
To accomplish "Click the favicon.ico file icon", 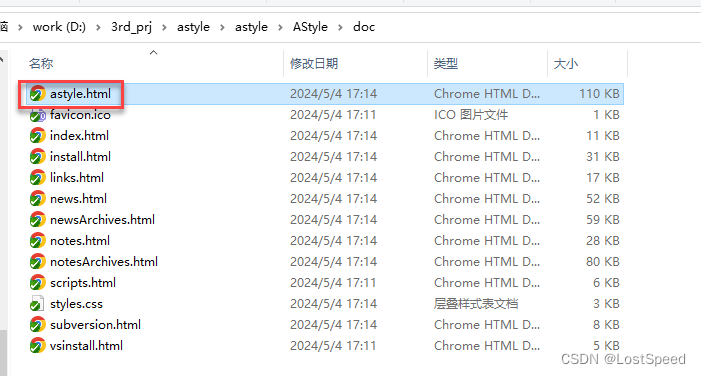I will (38, 115).
